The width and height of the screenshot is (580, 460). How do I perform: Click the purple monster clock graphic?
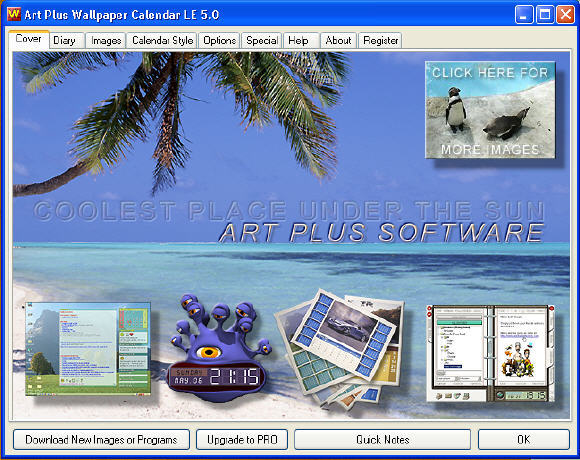[x=219, y=348]
